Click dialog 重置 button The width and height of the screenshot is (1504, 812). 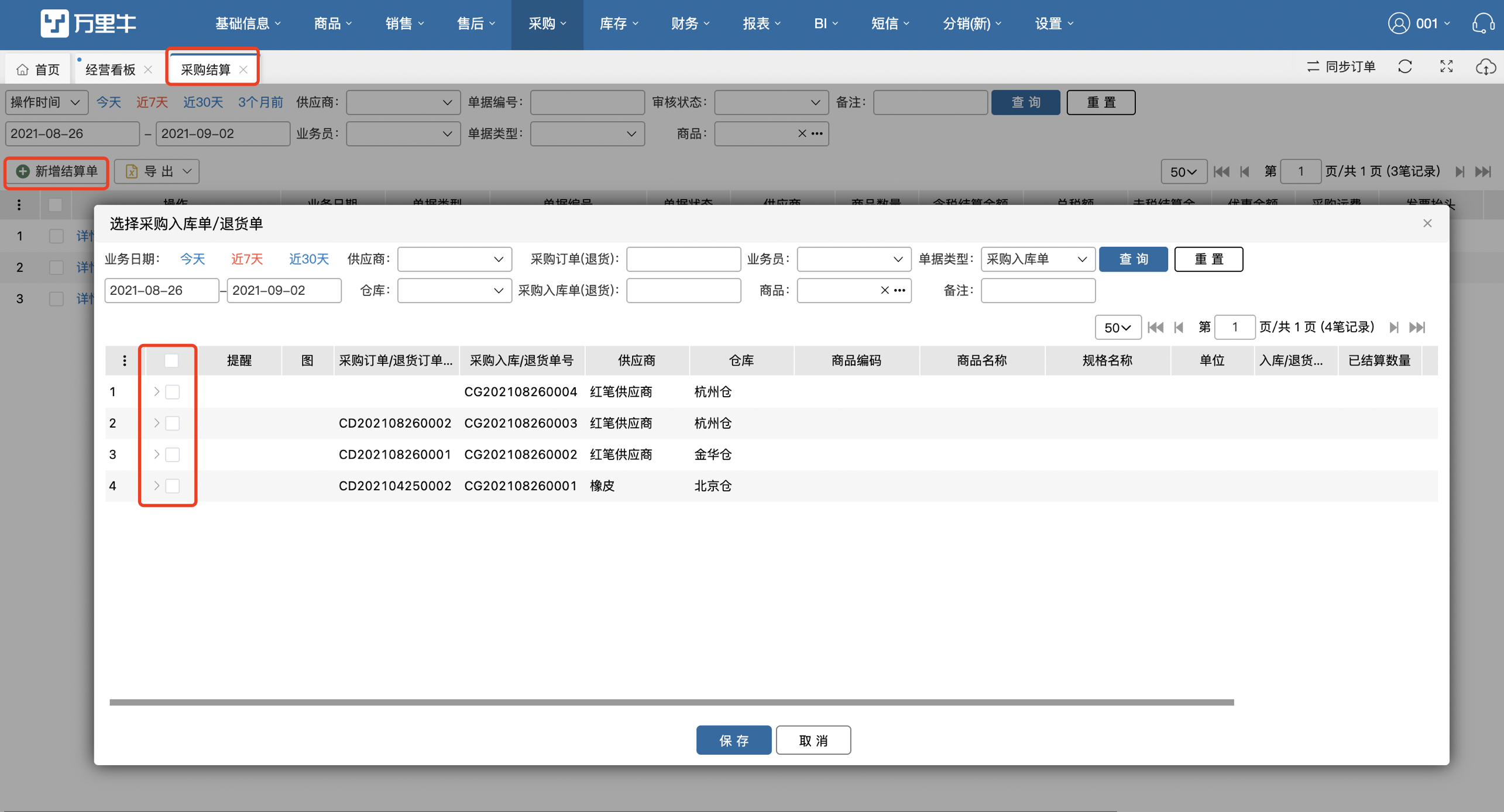point(1208,259)
